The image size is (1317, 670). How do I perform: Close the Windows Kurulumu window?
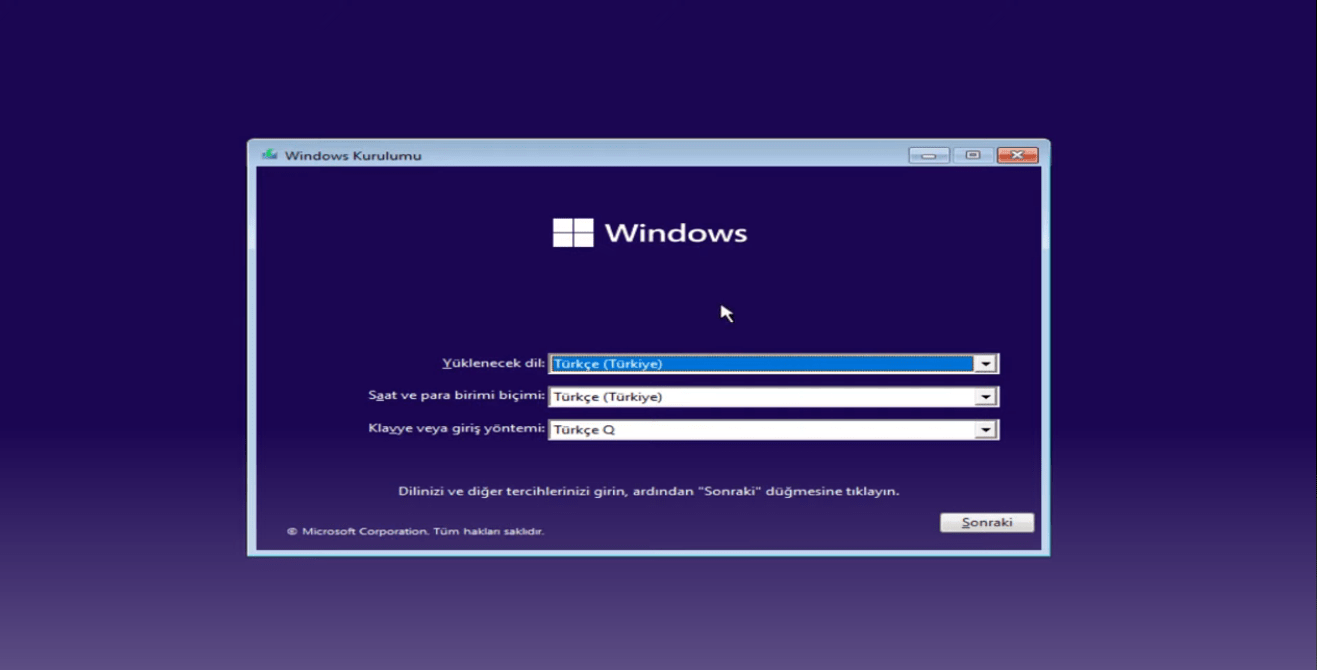coord(1017,155)
